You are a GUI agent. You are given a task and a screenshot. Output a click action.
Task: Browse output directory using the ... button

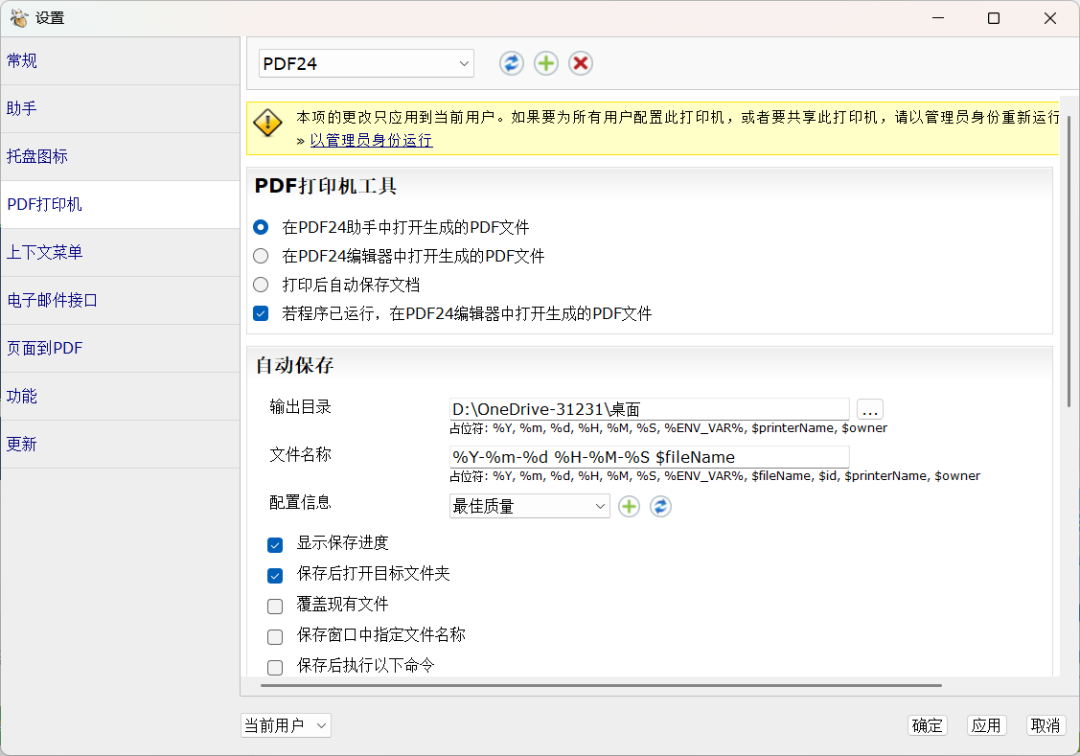coord(869,409)
